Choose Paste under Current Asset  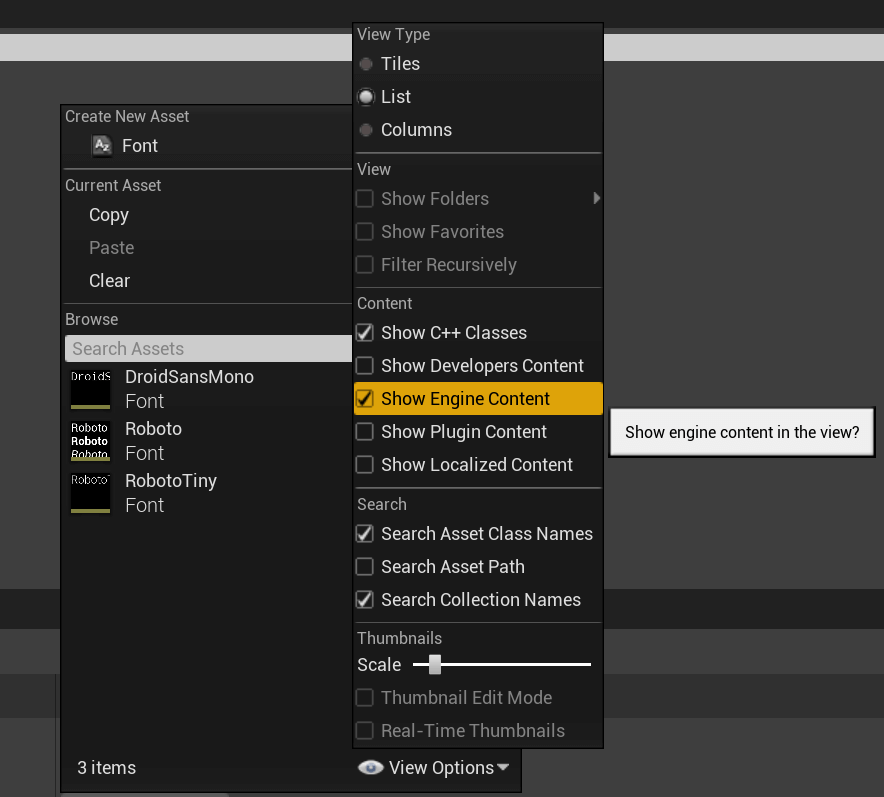click(x=112, y=248)
